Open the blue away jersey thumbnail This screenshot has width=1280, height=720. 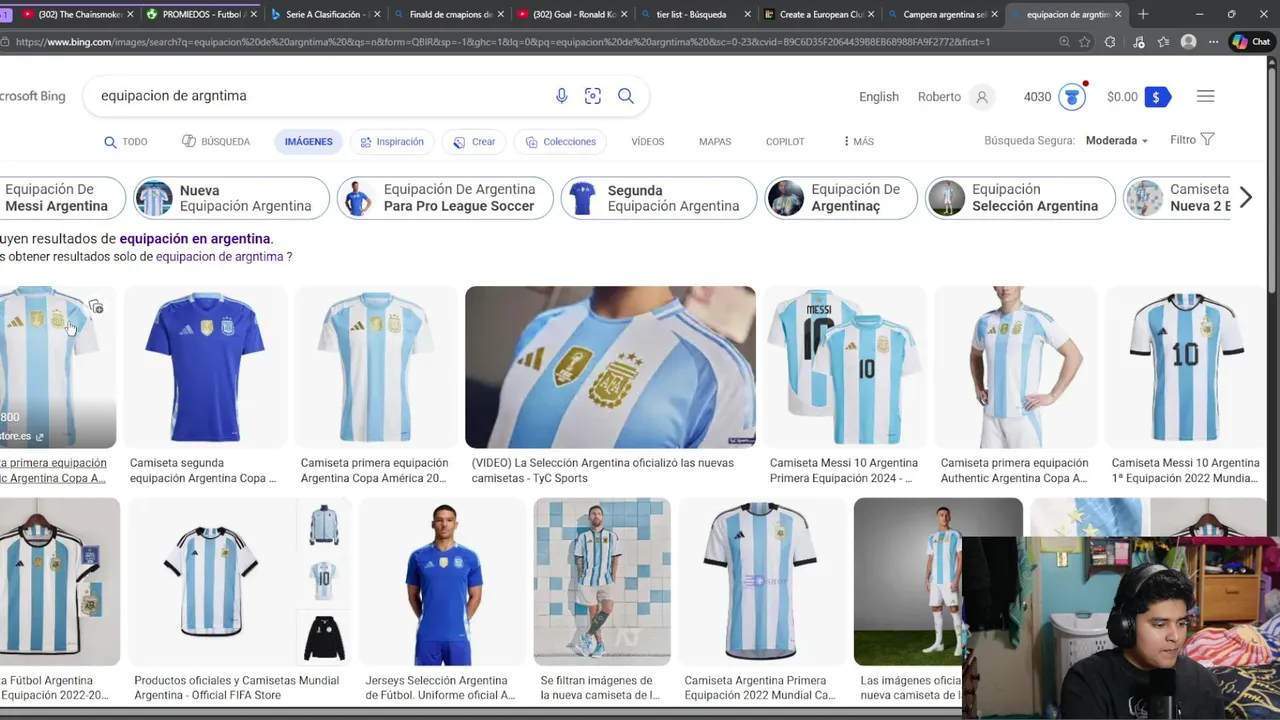(206, 367)
